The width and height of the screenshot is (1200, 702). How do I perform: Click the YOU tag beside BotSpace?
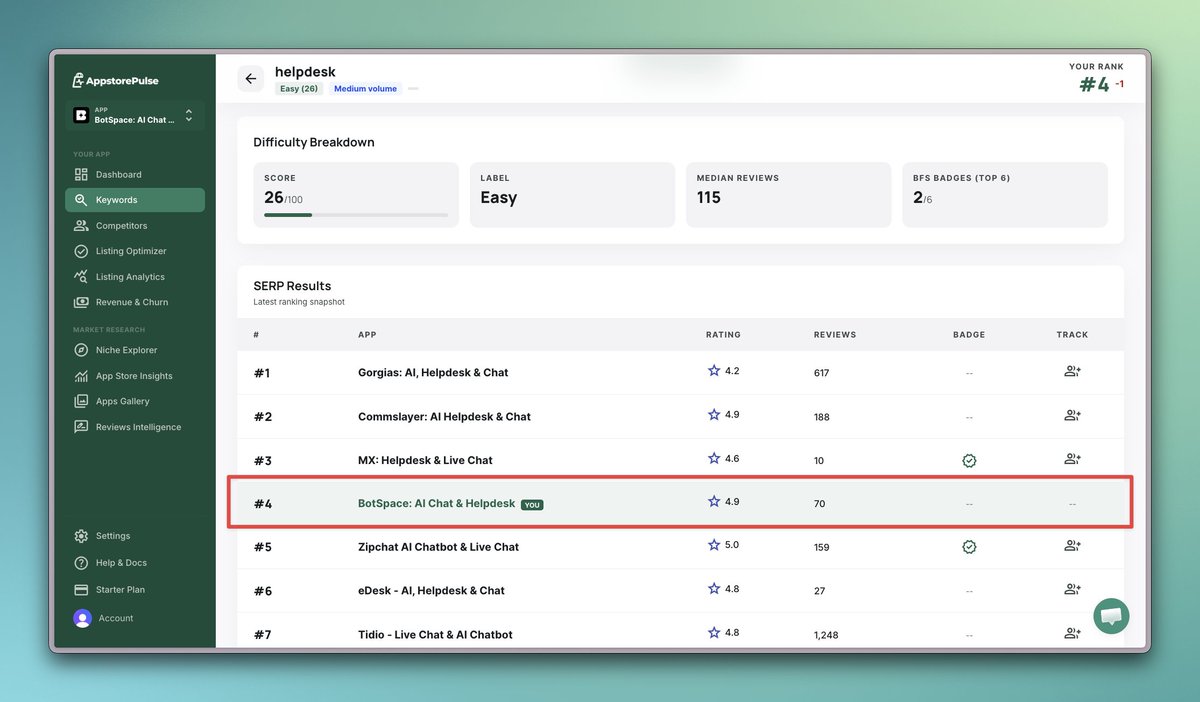point(532,505)
